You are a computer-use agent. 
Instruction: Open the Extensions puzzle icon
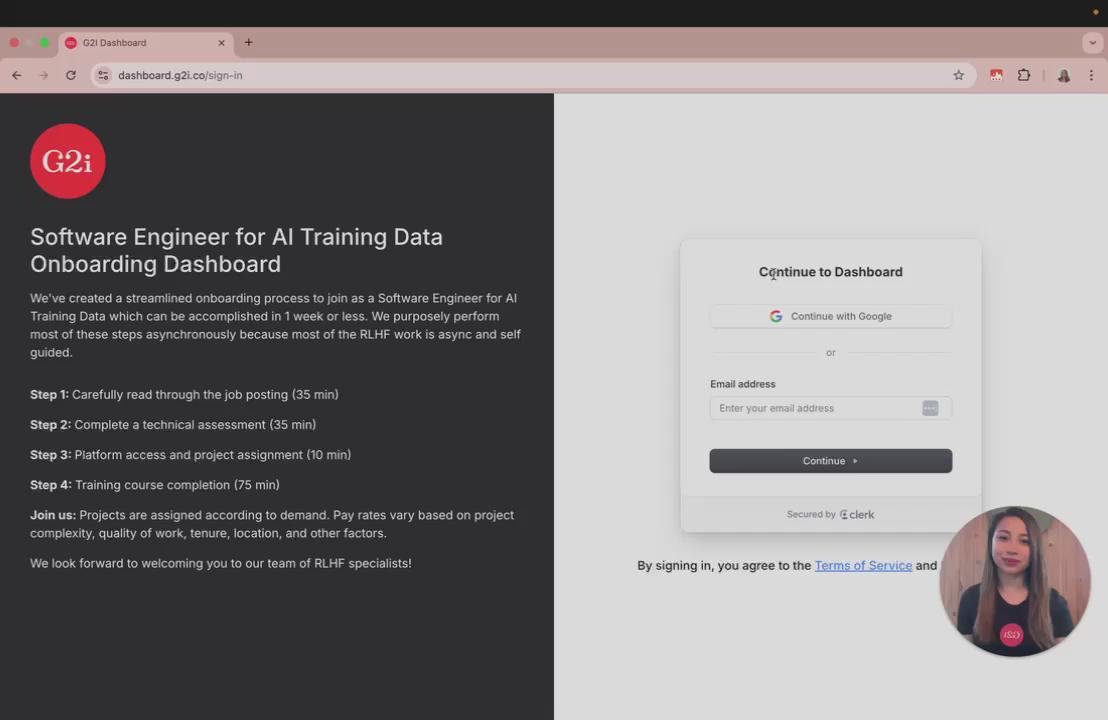click(x=1024, y=75)
